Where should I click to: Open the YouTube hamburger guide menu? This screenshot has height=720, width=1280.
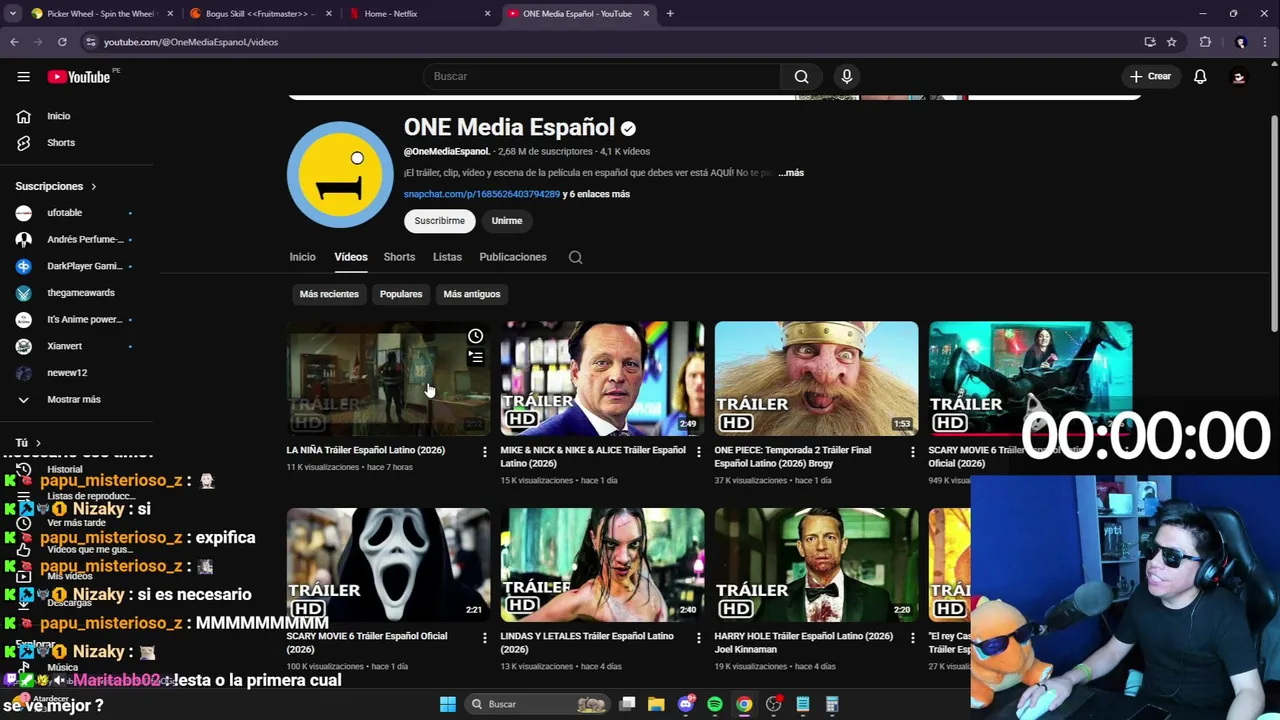click(23, 76)
